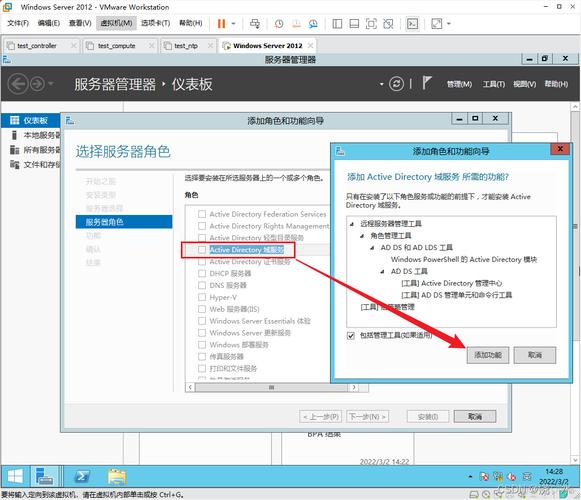
Task: Open the 编辑(E) menu
Action: pos(49,23)
